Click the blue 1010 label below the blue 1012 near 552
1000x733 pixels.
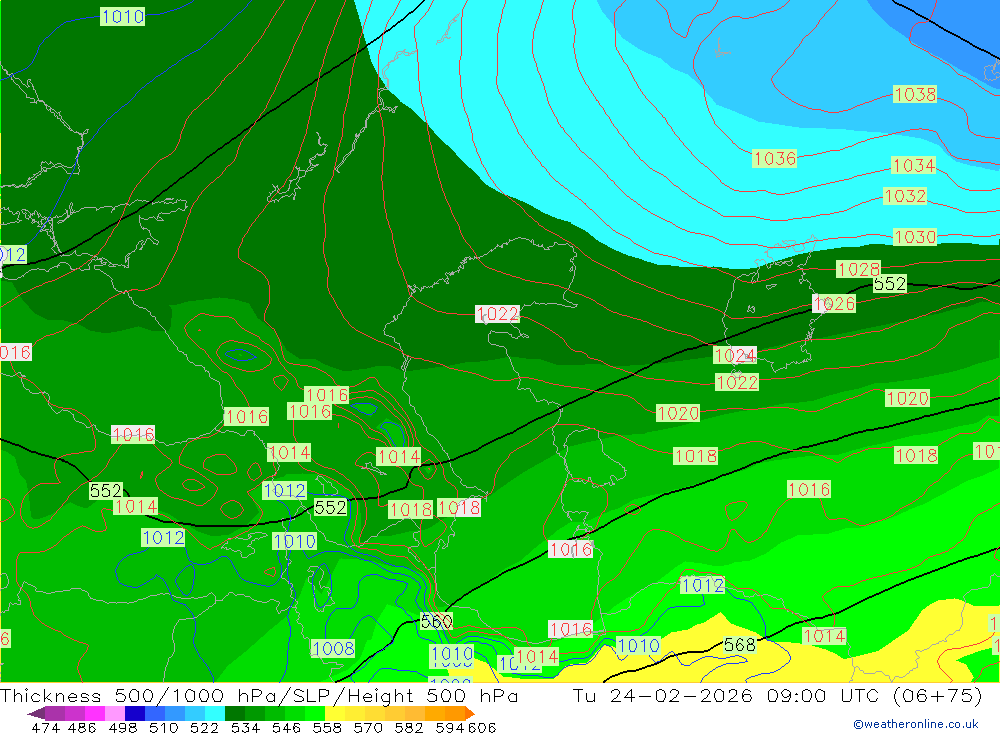pos(294,542)
